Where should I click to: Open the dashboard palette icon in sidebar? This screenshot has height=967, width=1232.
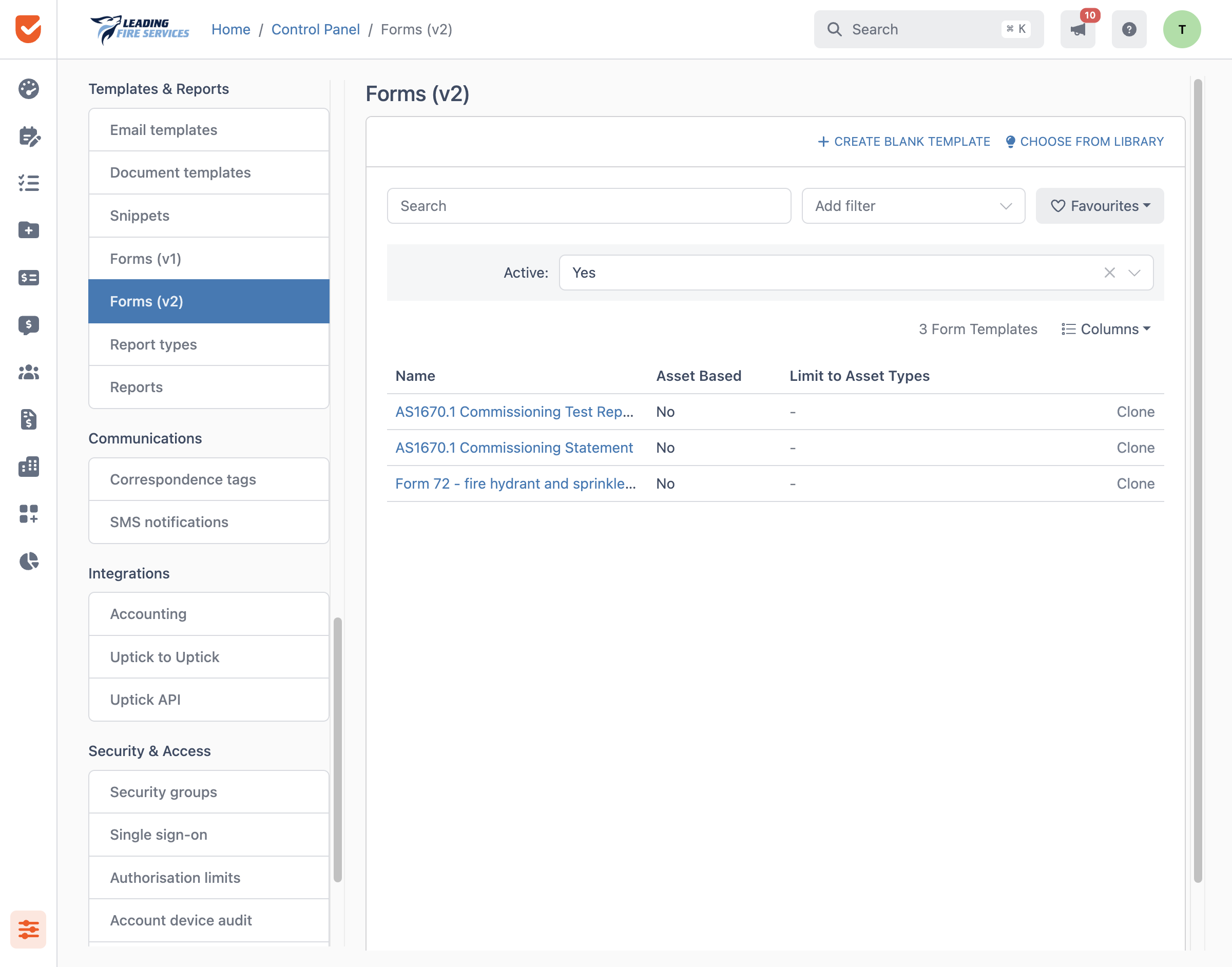pos(28,89)
